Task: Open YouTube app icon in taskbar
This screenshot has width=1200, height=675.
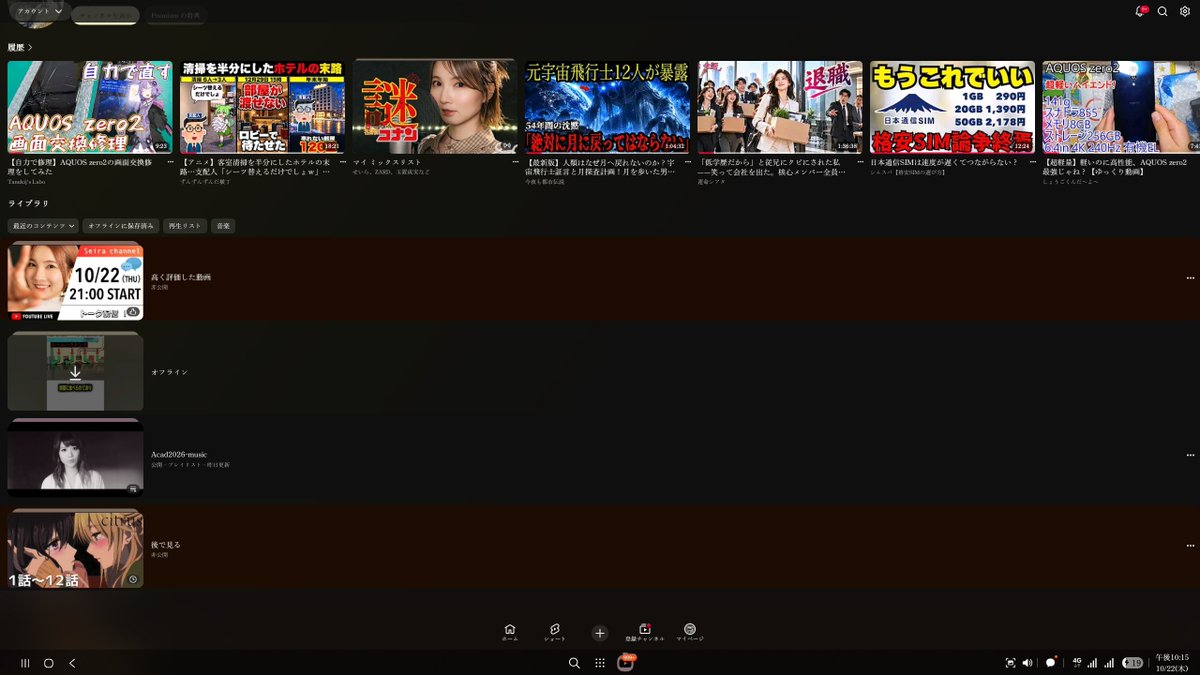Action: pyautogui.click(x=626, y=663)
